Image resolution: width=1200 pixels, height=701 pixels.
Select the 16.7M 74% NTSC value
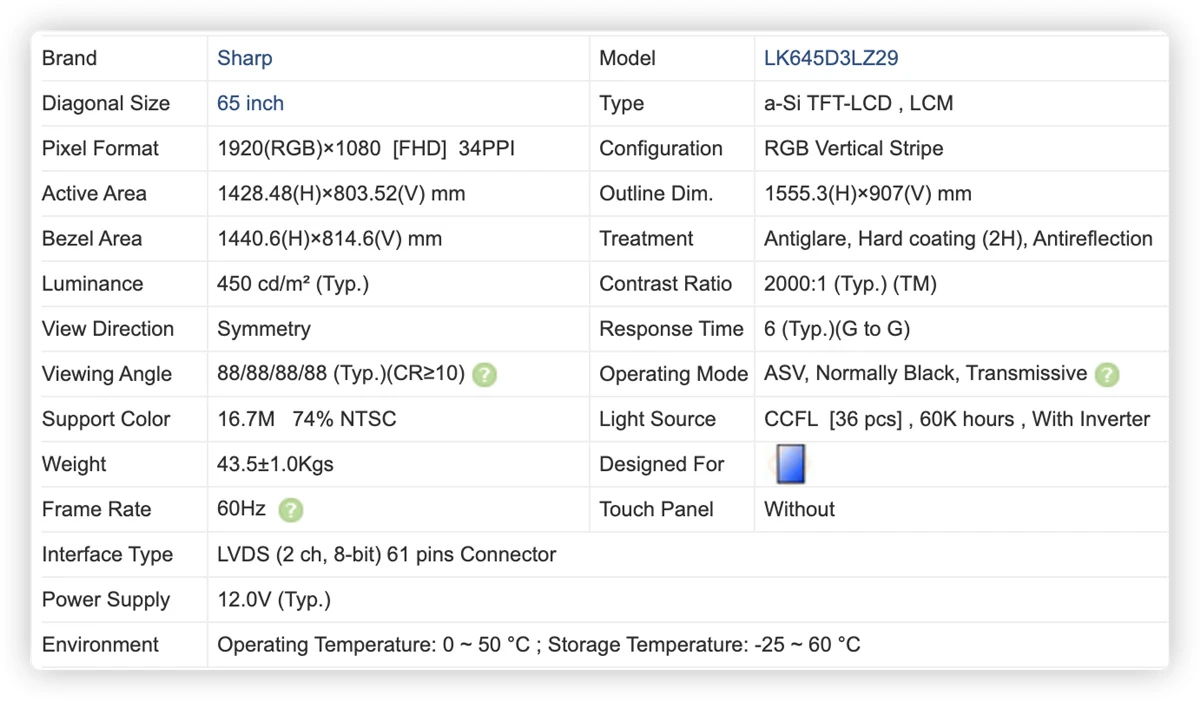click(306, 419)
